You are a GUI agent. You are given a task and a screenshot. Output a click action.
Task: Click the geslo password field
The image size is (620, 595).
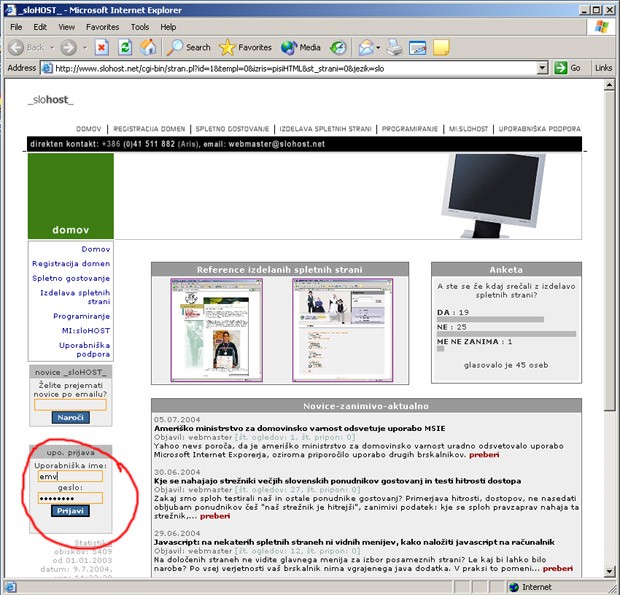70,498
